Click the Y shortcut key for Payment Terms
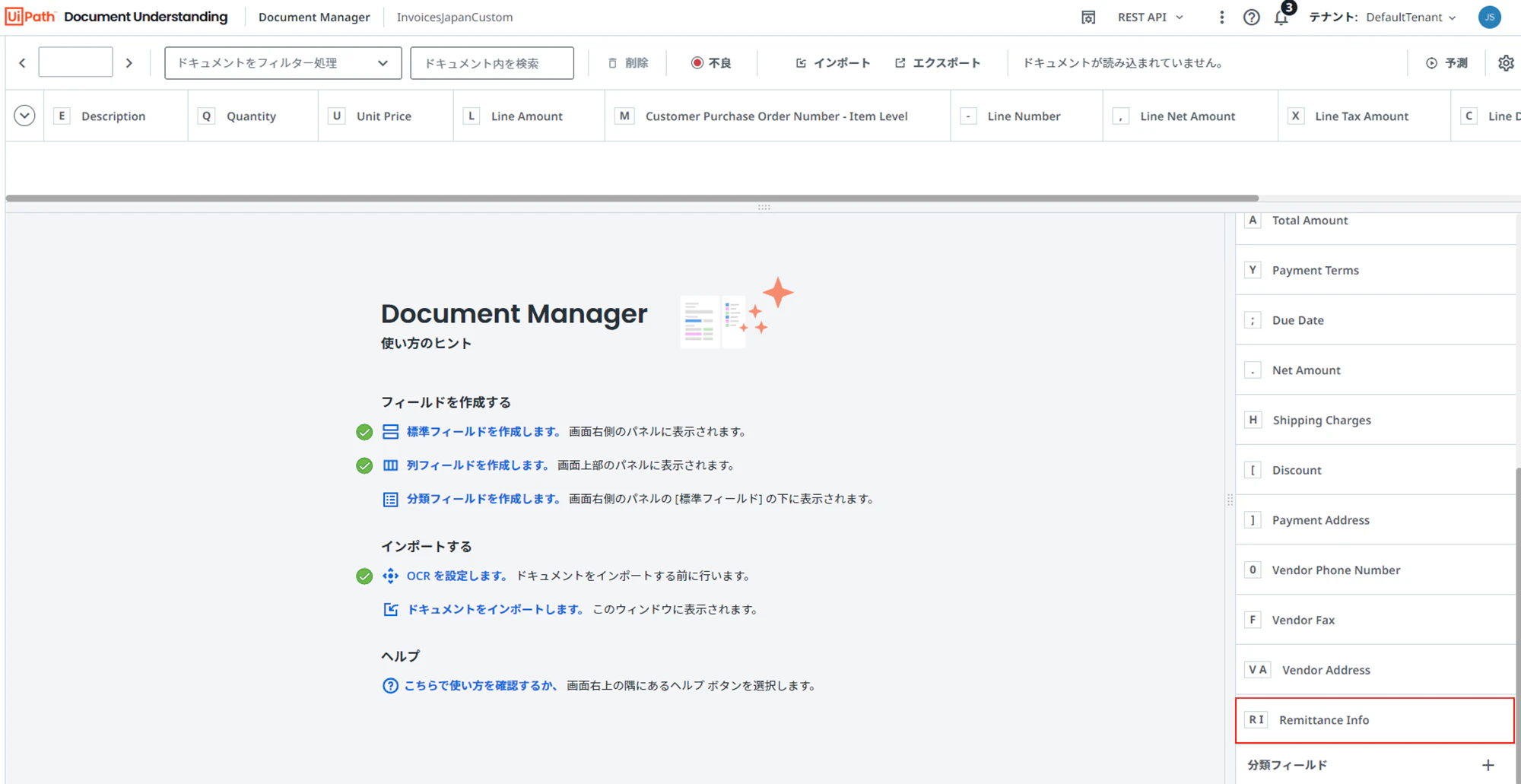 click(1253, 270)
